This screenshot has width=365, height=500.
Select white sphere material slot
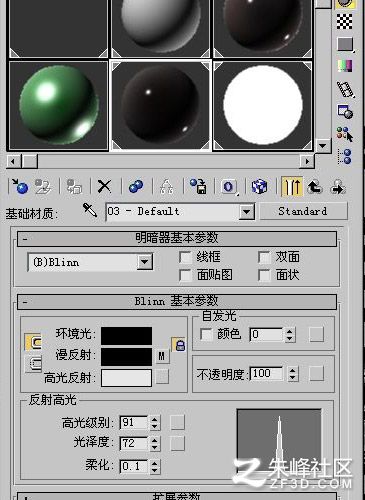coord(262,105)
